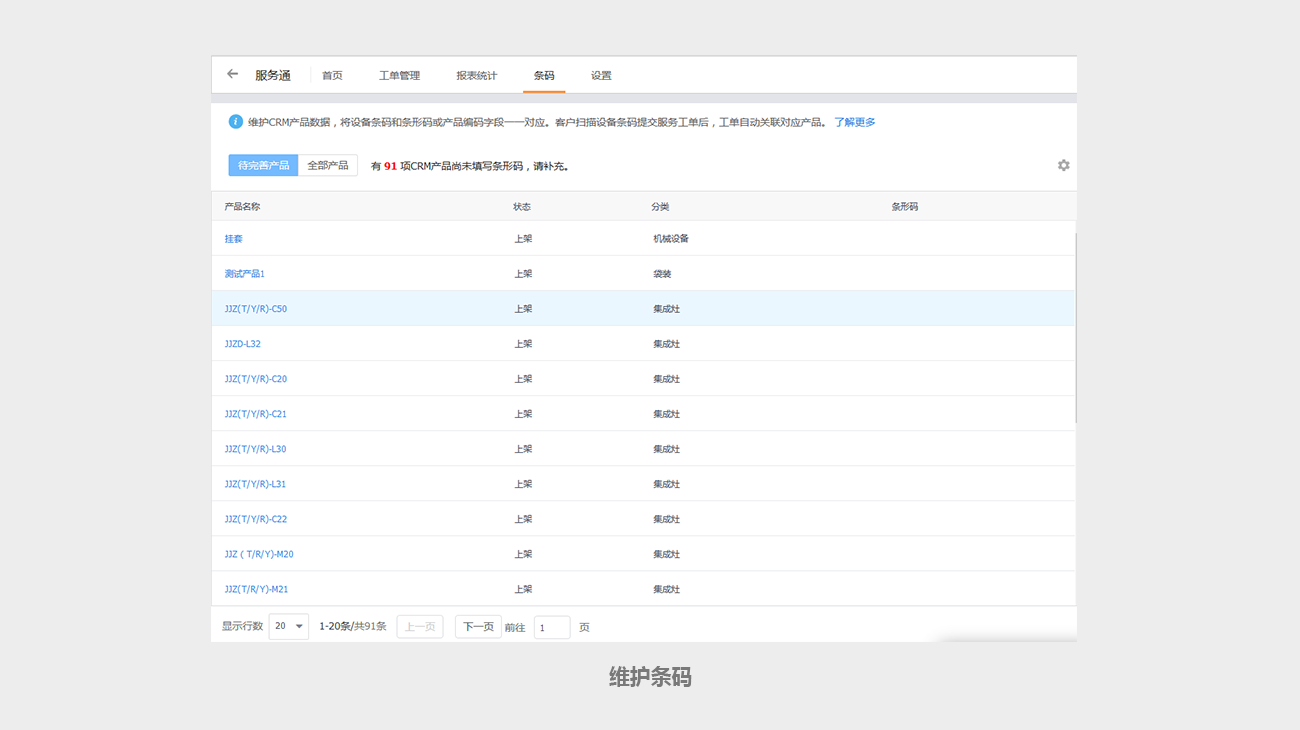Viewport: 1300px width, 730px height.
Task: Expand the rows-per-page dropdown showing 20
Action: point(288,627)
